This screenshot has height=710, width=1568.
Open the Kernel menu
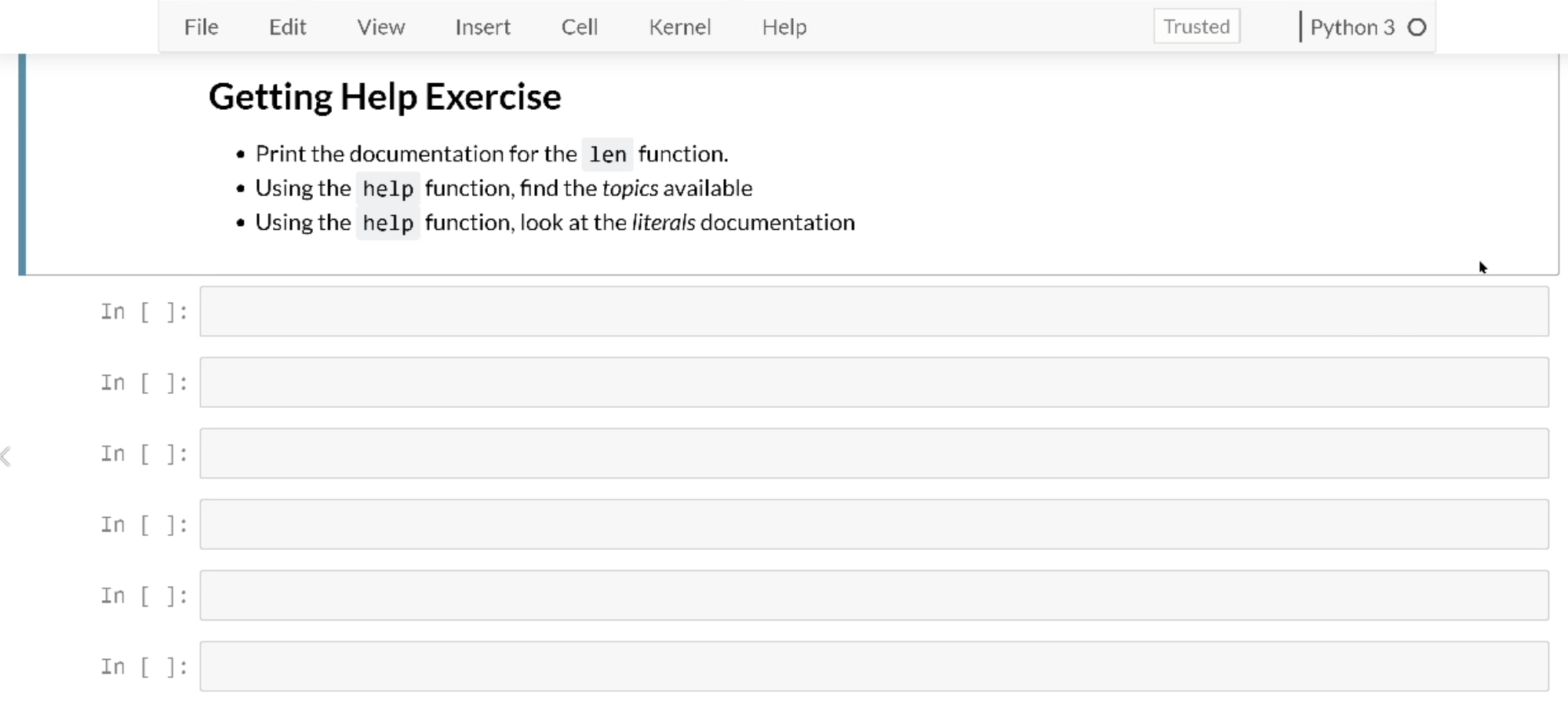coord(679,27)
